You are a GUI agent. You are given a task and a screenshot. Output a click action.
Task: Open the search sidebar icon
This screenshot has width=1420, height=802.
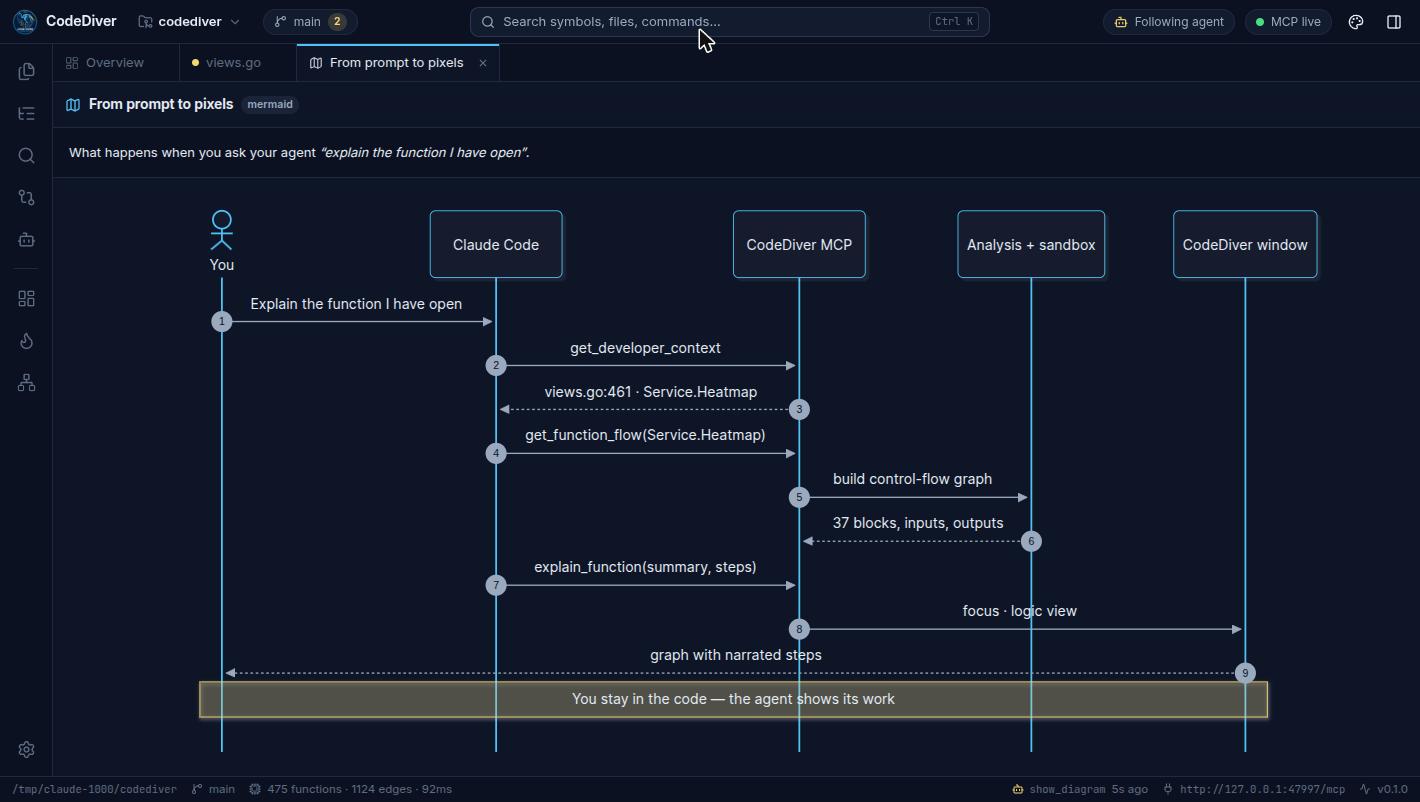coord(27,155)
